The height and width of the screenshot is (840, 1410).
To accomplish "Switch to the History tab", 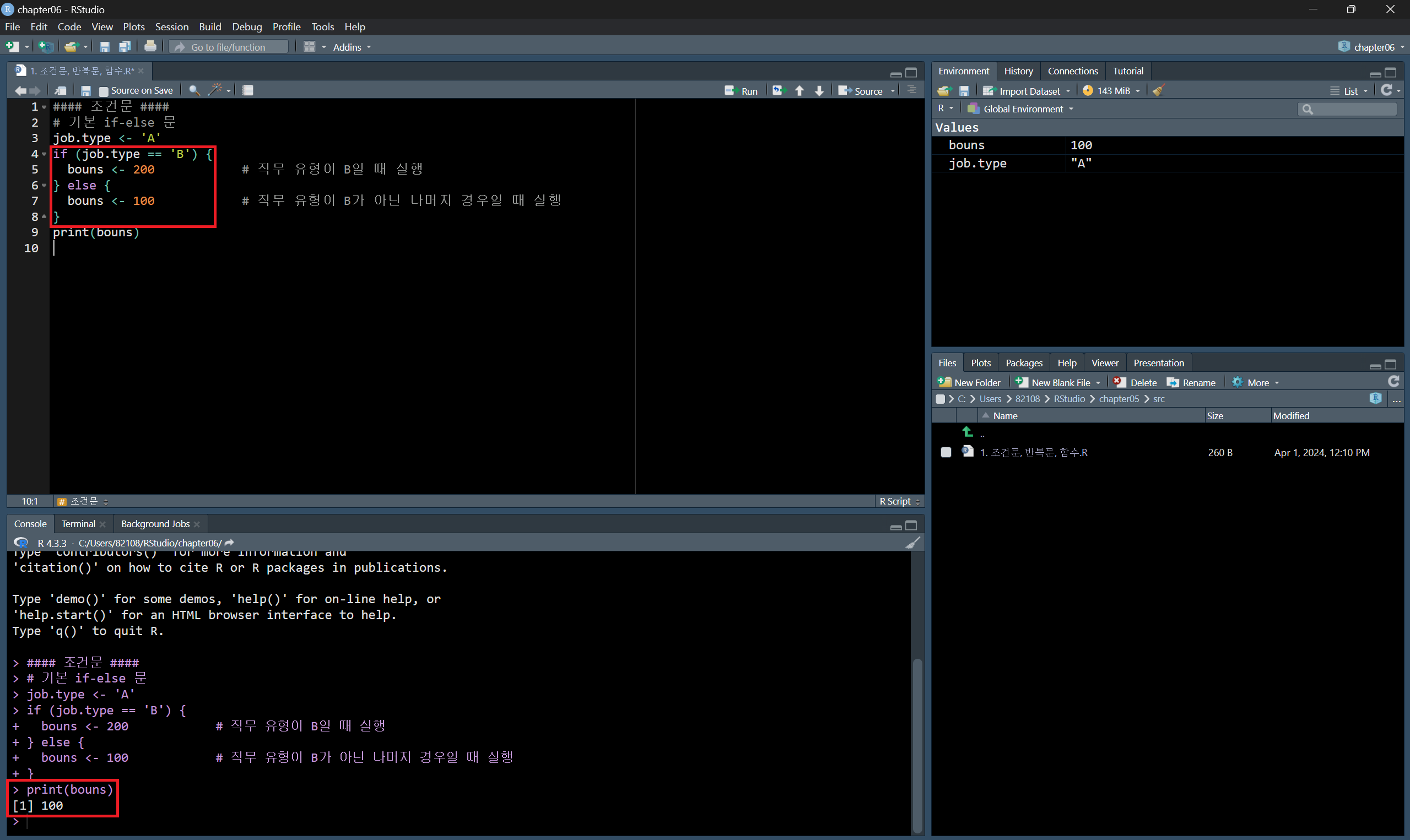I will click(x=1018, y=71).
